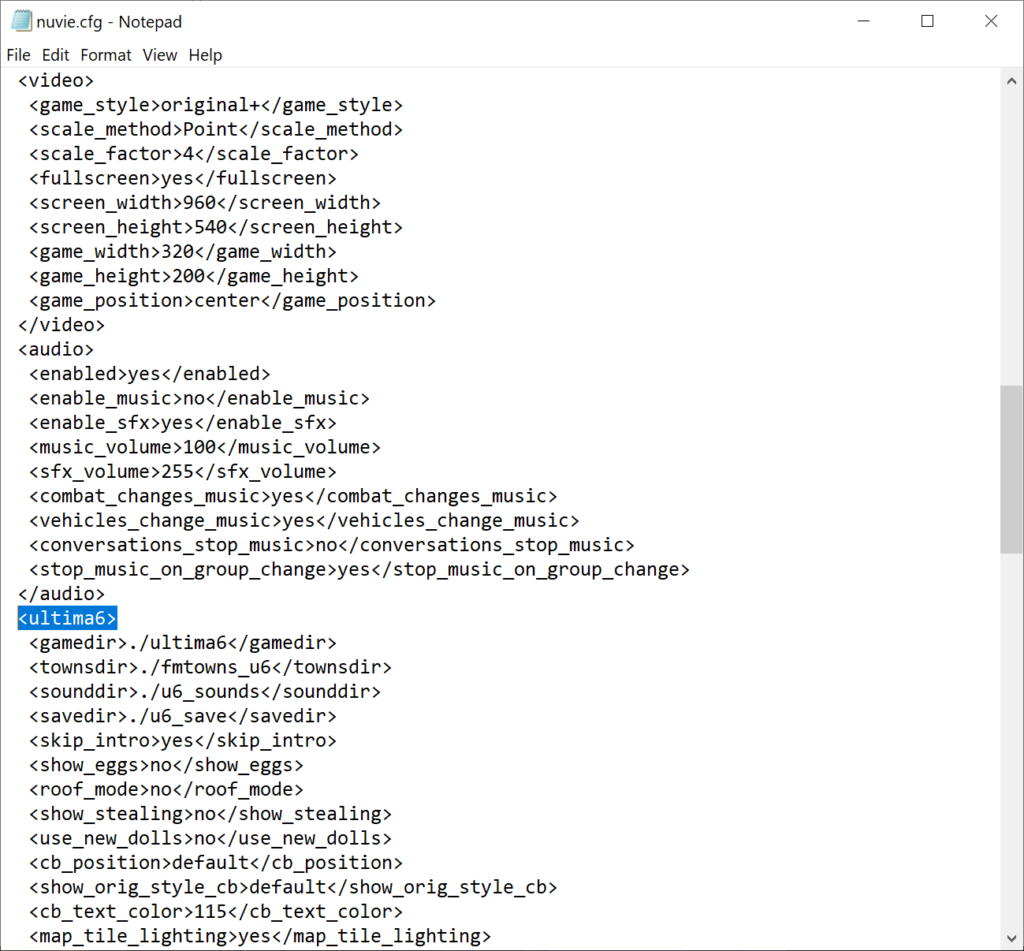Click the <audio> opening tag
Image resolution: width=1024 pixels, height=951 pixels.
(x=56, y=349)
